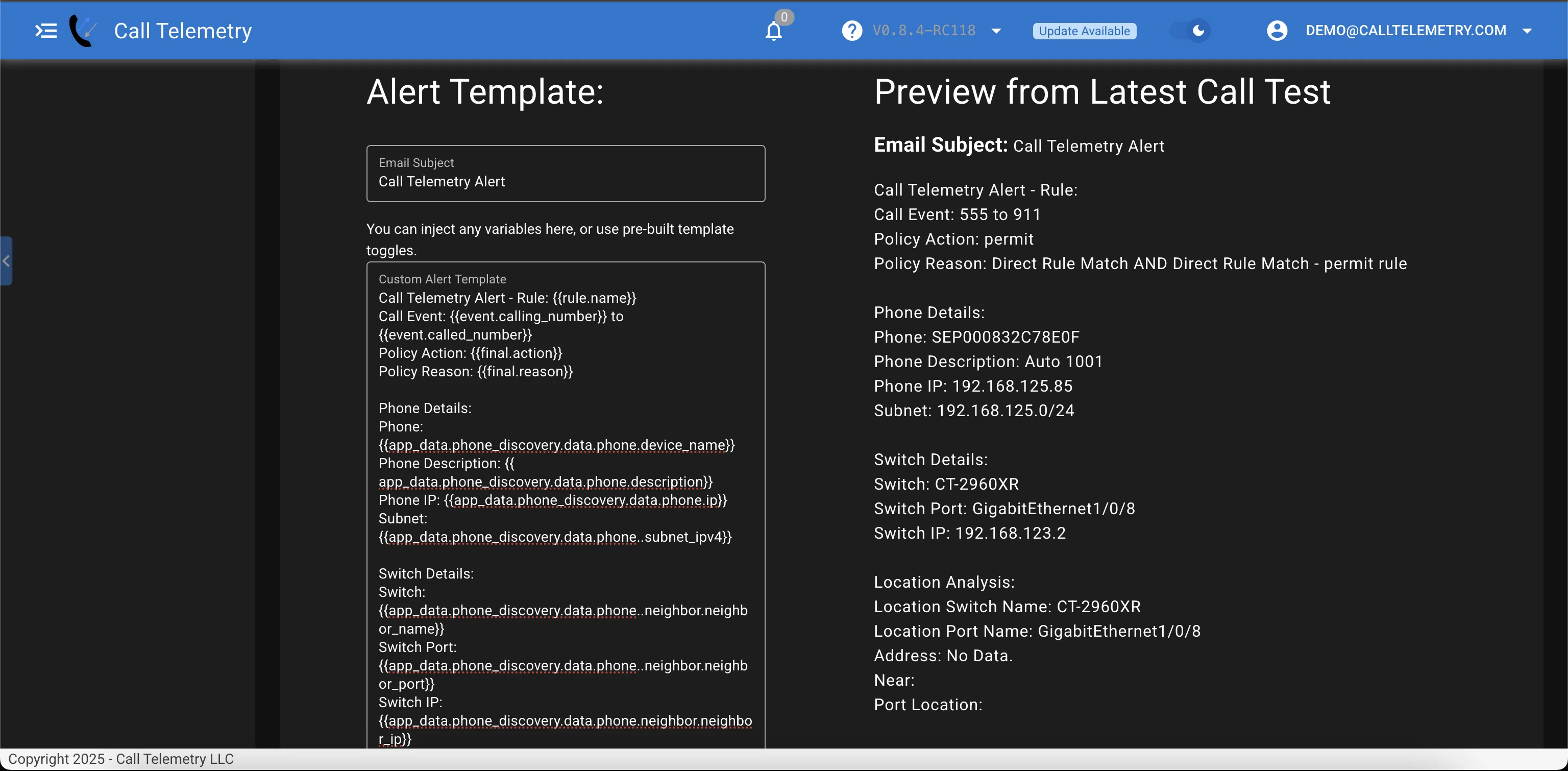The width and height of the screenshot is (1568, 771).
Task: Click the 'Phone Details:' preview heading
Action: point(929,312)
